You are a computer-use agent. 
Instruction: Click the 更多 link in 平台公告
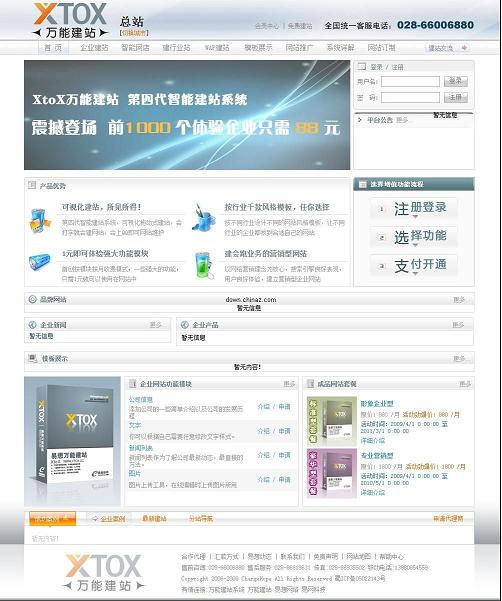[x=402, y=120]
